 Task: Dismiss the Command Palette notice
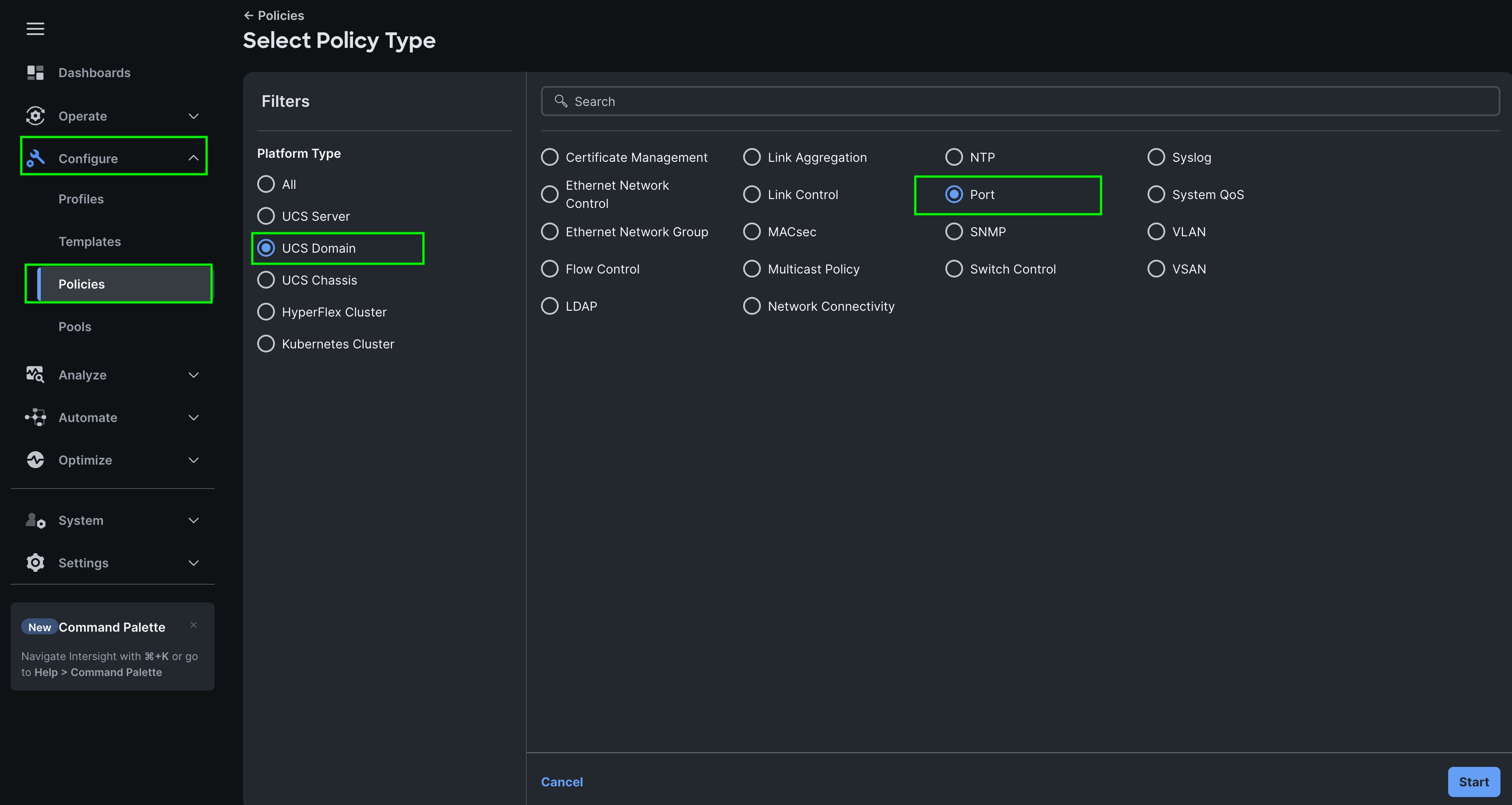(x=193, y=625)
